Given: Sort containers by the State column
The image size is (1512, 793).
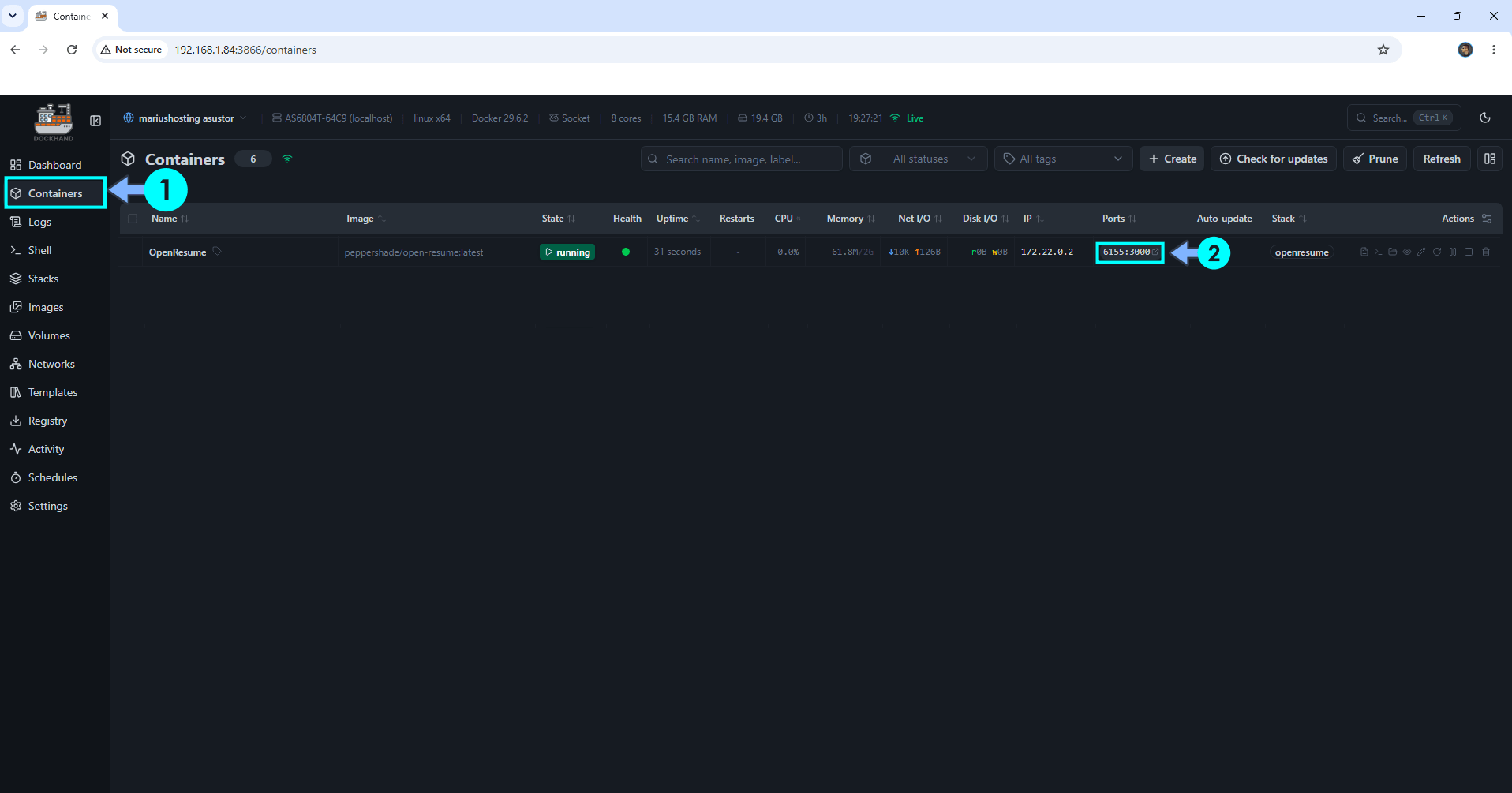Looking at the screenshot, I should click(559, 219).
